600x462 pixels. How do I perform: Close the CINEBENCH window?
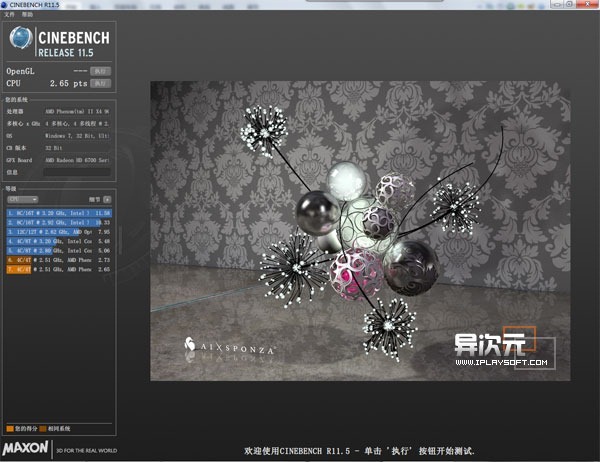[x=589, y=4]
